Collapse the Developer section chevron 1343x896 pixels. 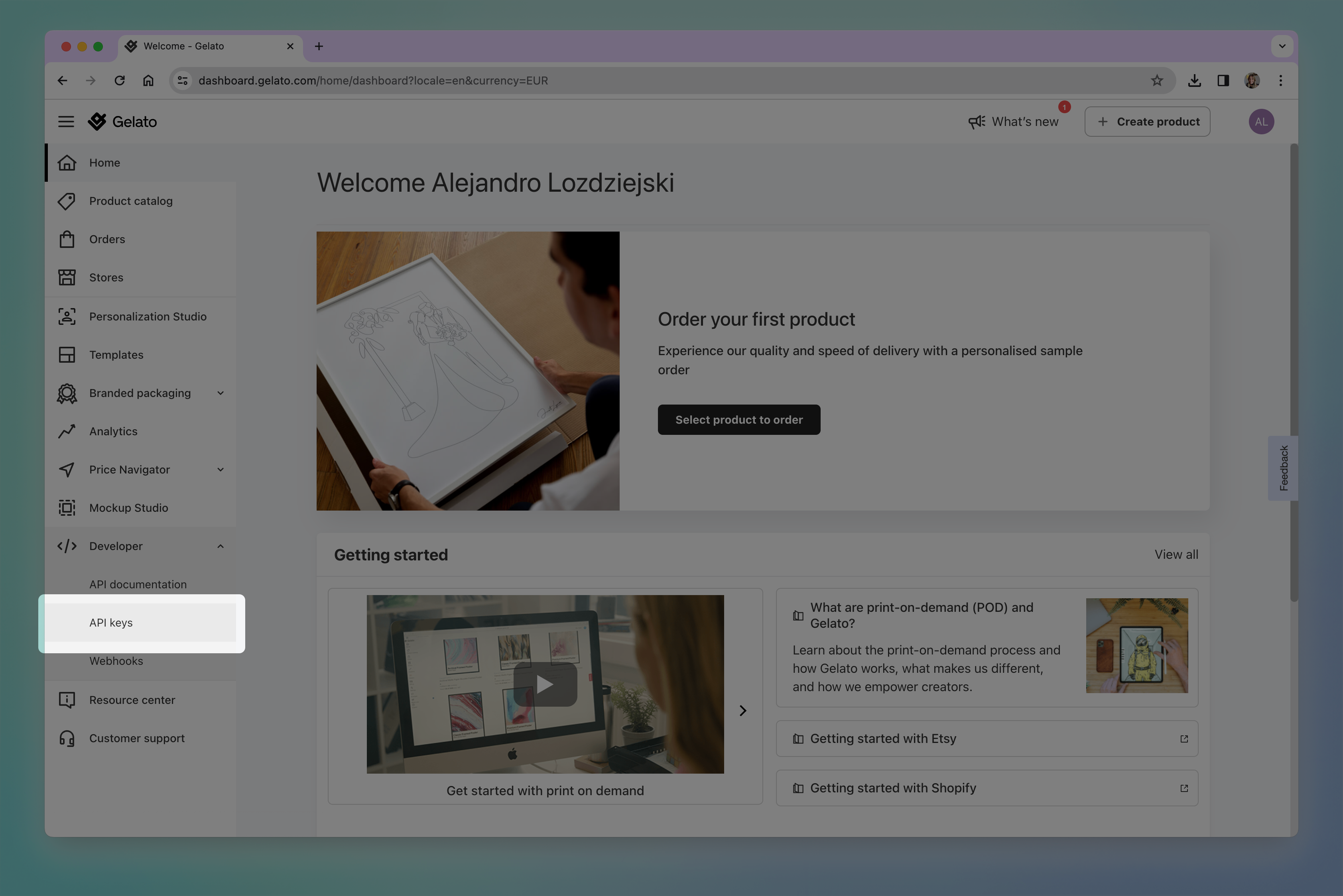pos(221,546)
